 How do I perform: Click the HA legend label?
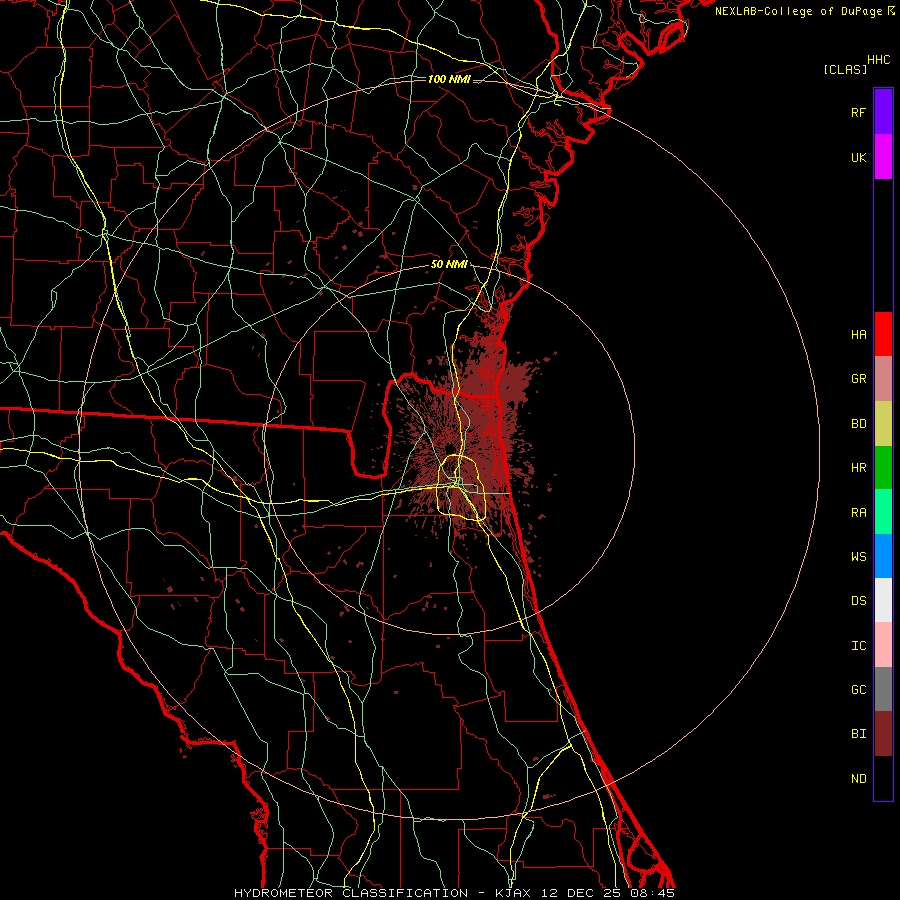(858, 335)
